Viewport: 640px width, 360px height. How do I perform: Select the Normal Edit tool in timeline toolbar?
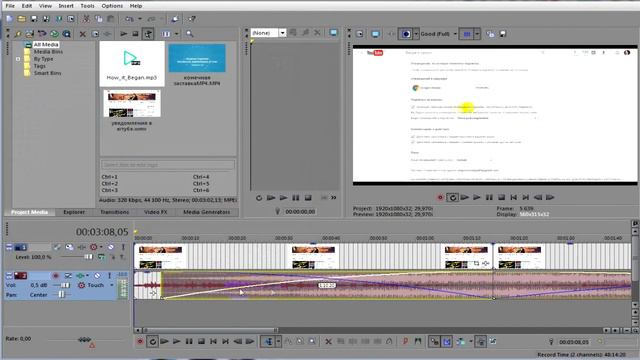(x=268, y=342)
